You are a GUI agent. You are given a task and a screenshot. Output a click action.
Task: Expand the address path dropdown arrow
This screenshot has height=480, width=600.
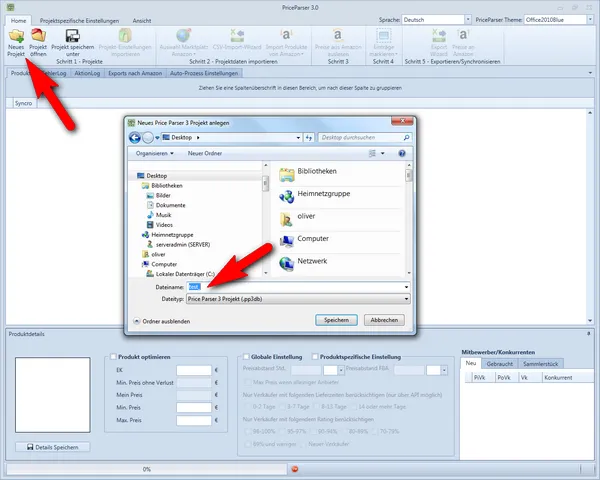(298, 137)
